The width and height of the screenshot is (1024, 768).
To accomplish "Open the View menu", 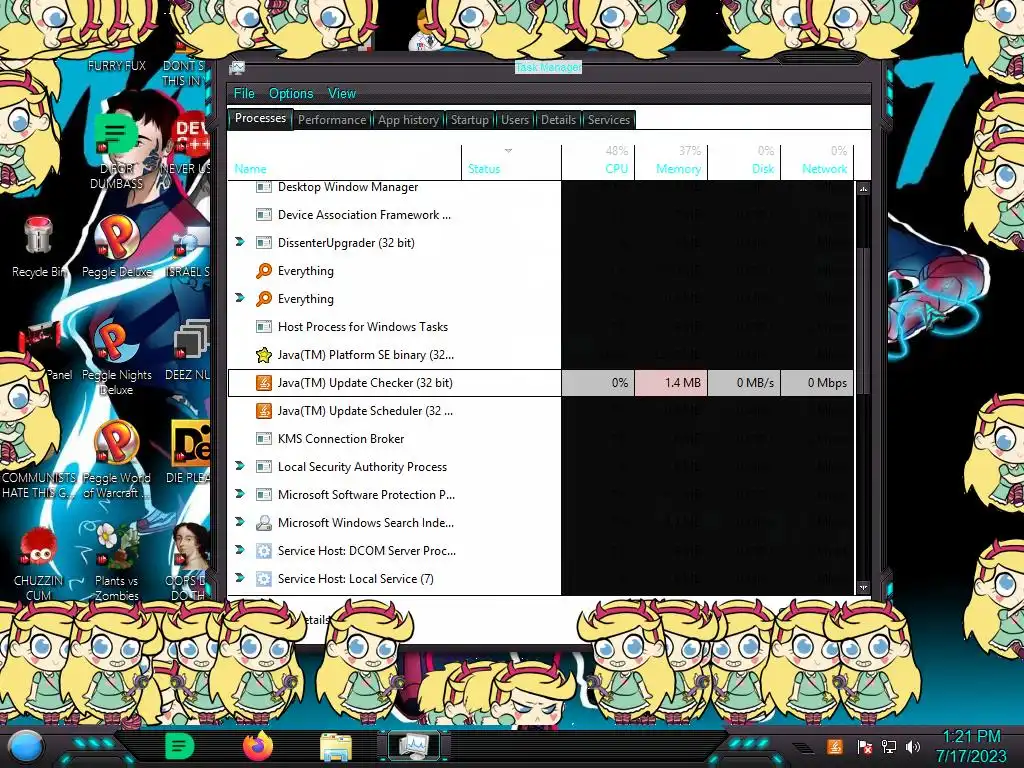I will [x=342, y=93].
